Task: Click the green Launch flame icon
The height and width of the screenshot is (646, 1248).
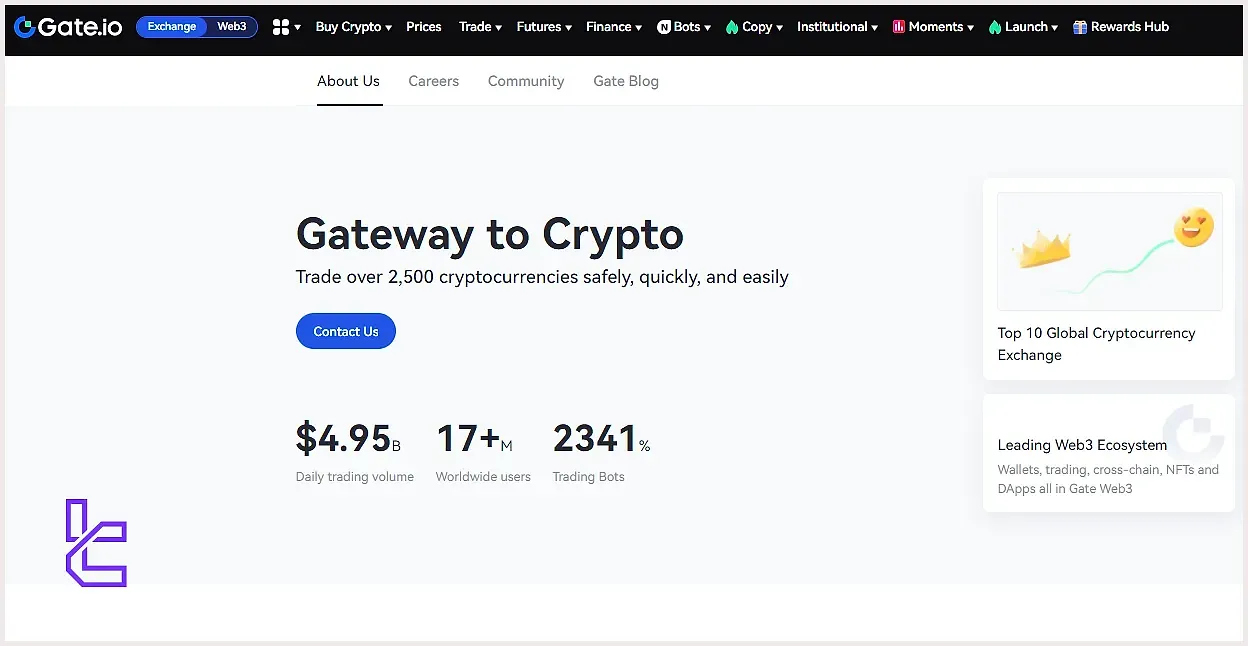Action: click(995, 27)
